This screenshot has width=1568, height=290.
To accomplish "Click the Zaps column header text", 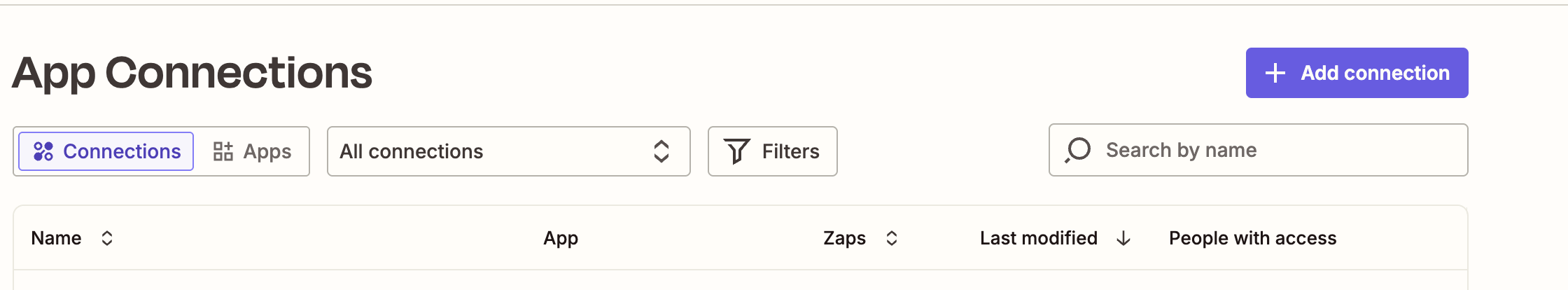I will coord(844,238).
